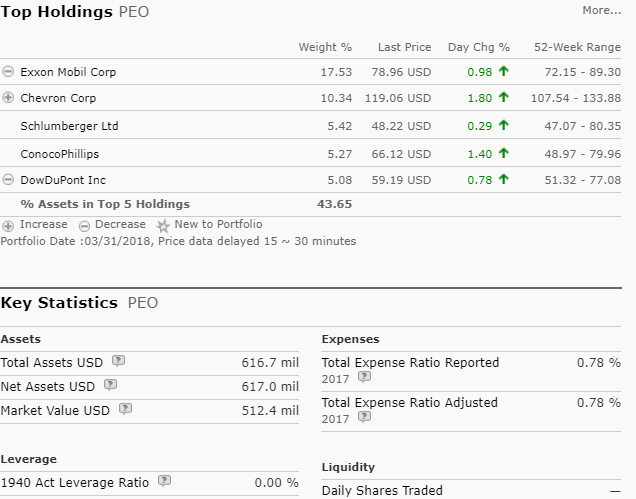
Task: Open Exxon Mobil Corp holding
Action: pyautogui.click(x=68, y=72)
